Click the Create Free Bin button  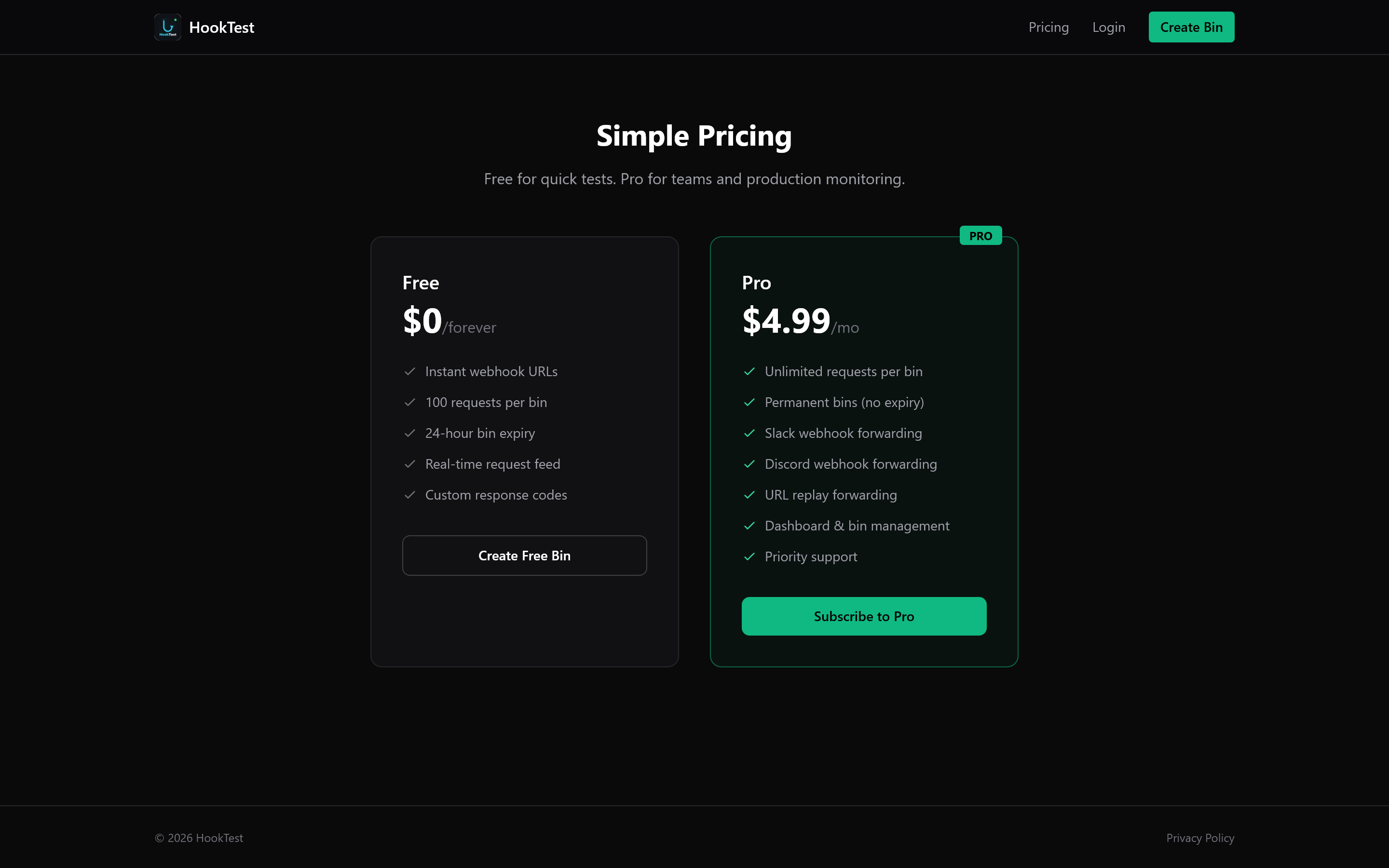click(524, 555)
